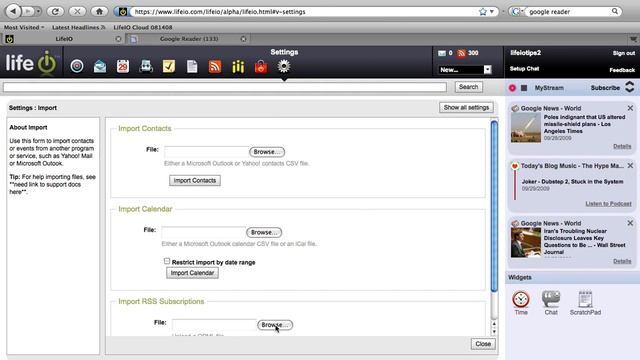This screenshot has width=640, height=360.
Task: Switch to the LifeIO browser tab
Action: pos(63,39)
